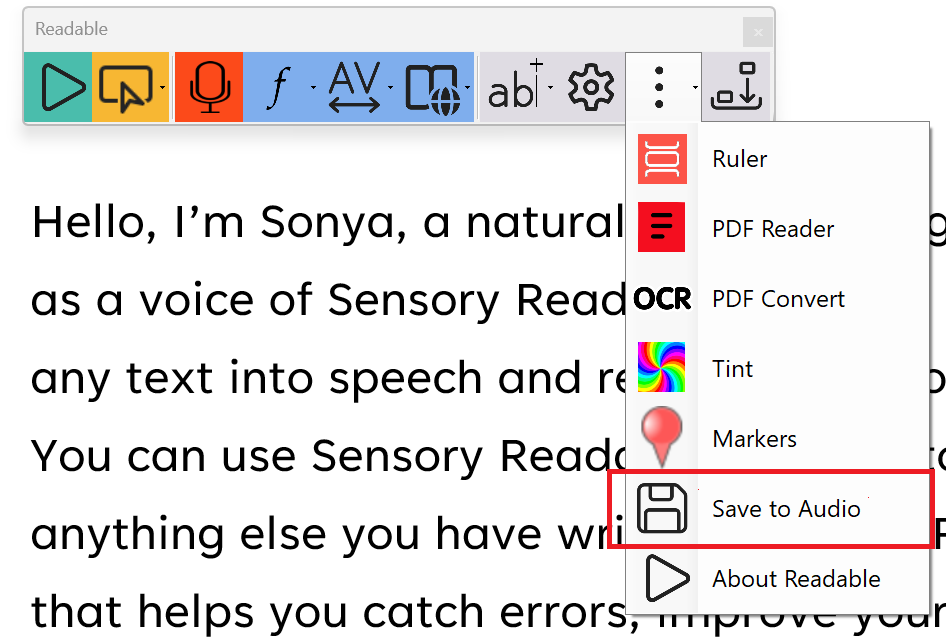Click the dock toolbar icon on the right
Image resolution: width=946 pixels, height=639 pixels.
tap(738, 87)
